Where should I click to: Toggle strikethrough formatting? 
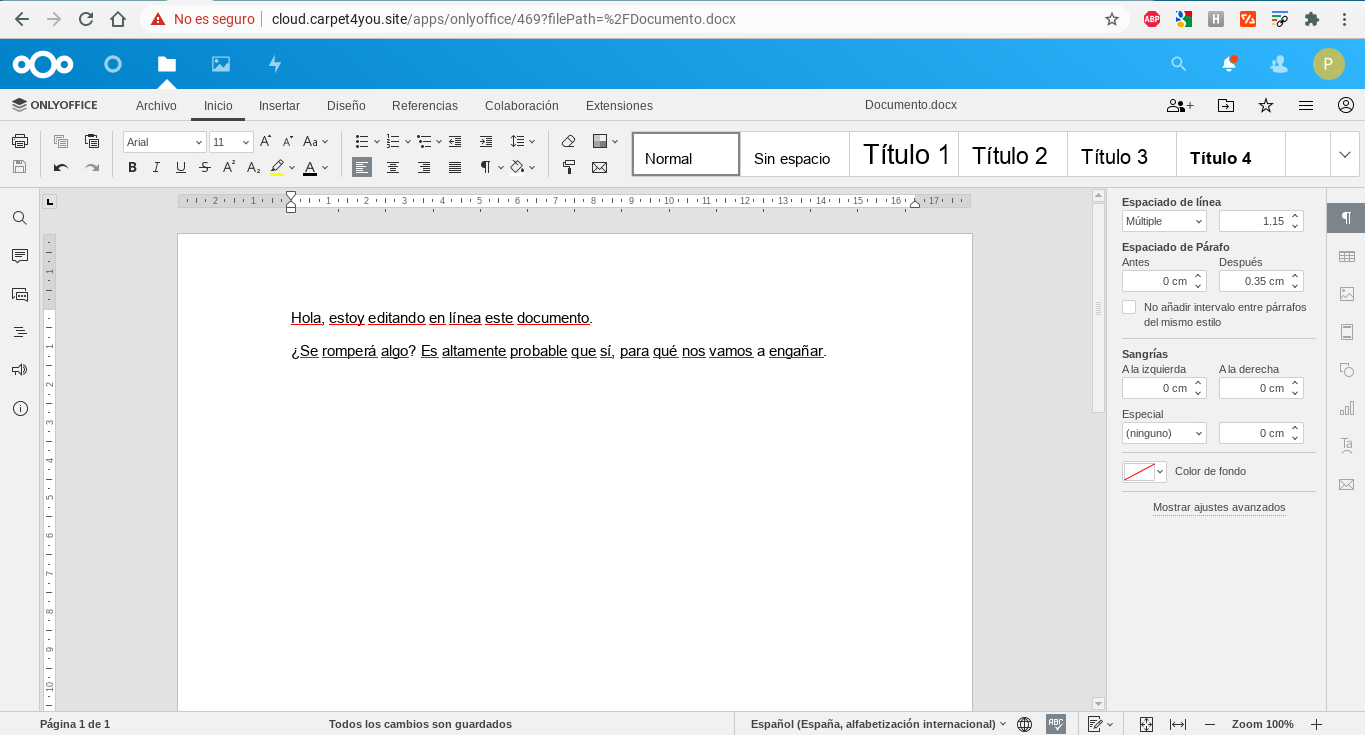click(x=205, y=167)
